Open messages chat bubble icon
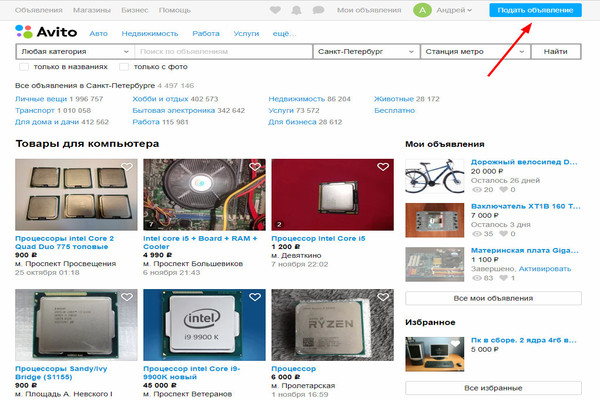600x400 pixels. pos(318,10)
